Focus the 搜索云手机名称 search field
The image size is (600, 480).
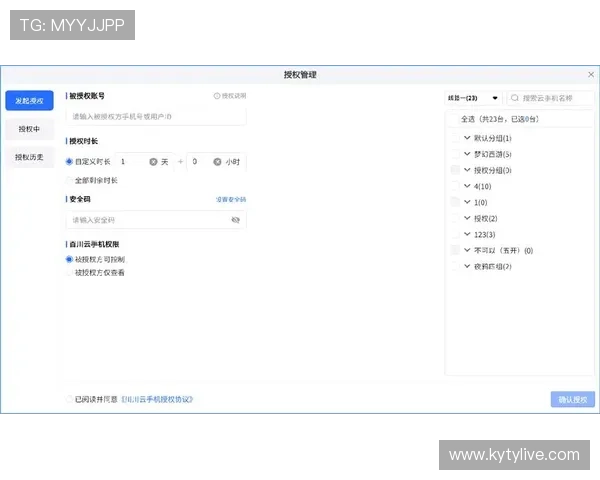click(x=551, y=98)
